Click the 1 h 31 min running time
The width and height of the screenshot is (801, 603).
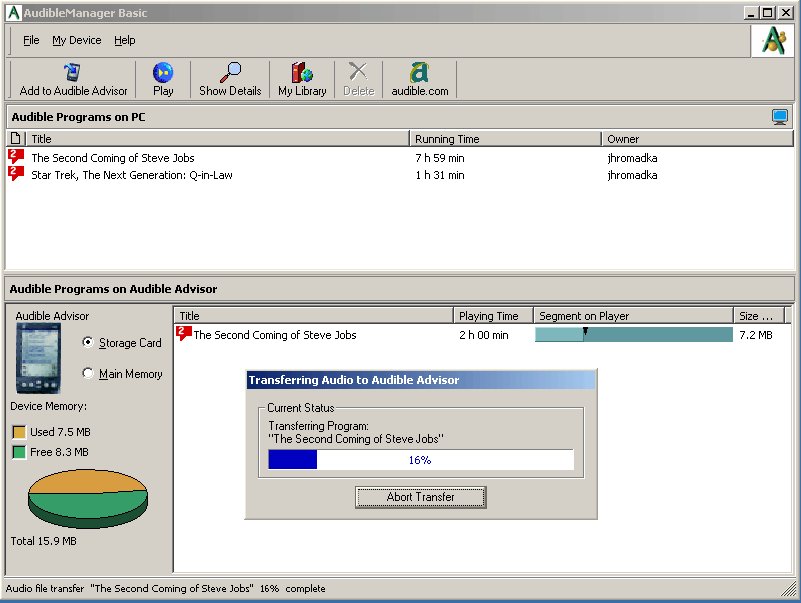tap(440, 175)
